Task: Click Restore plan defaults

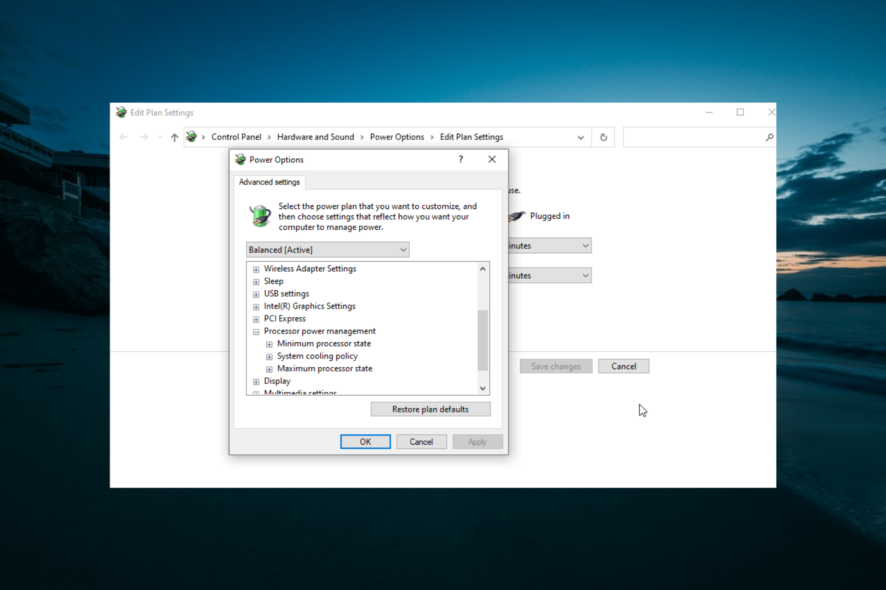Action: pos(431,409)
